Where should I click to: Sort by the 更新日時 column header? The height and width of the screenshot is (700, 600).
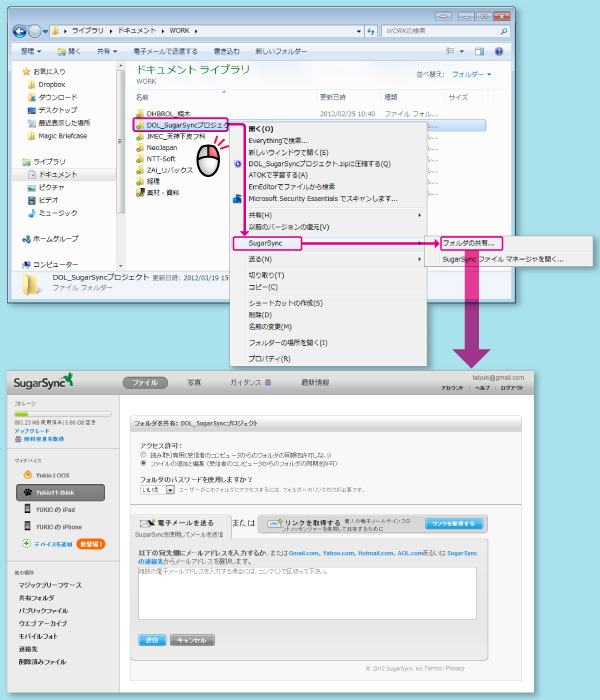pos(333,97)
